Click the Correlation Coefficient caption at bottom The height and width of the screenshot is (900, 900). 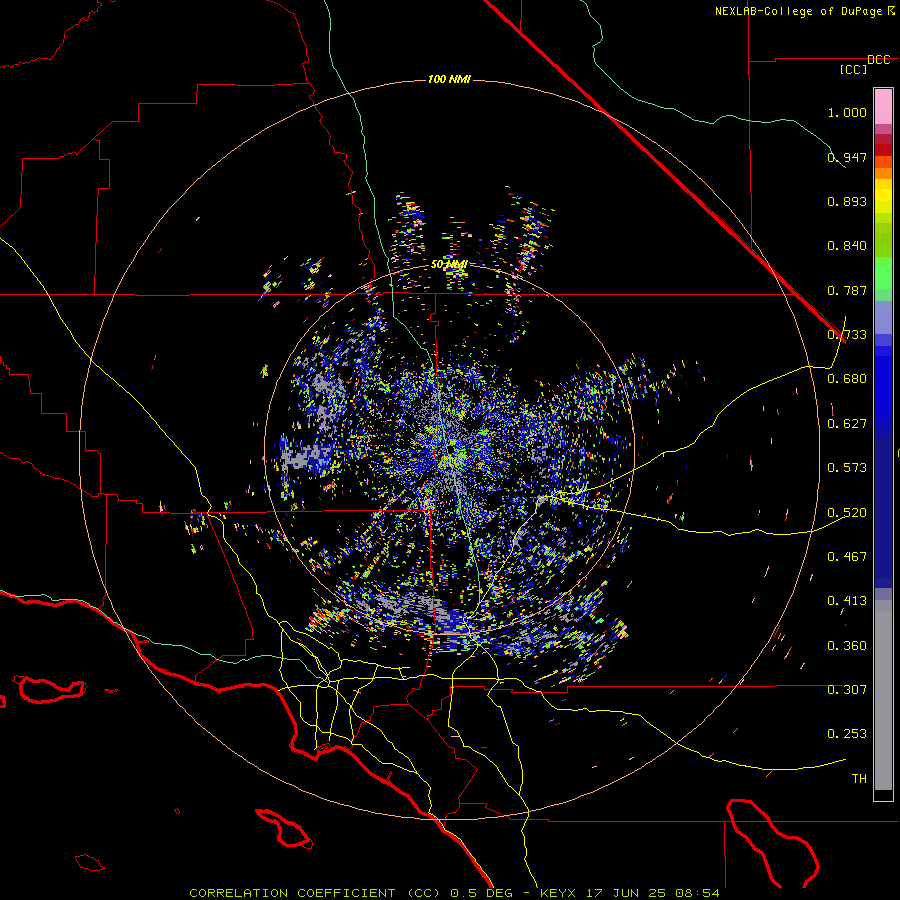[x=454, y=893]
